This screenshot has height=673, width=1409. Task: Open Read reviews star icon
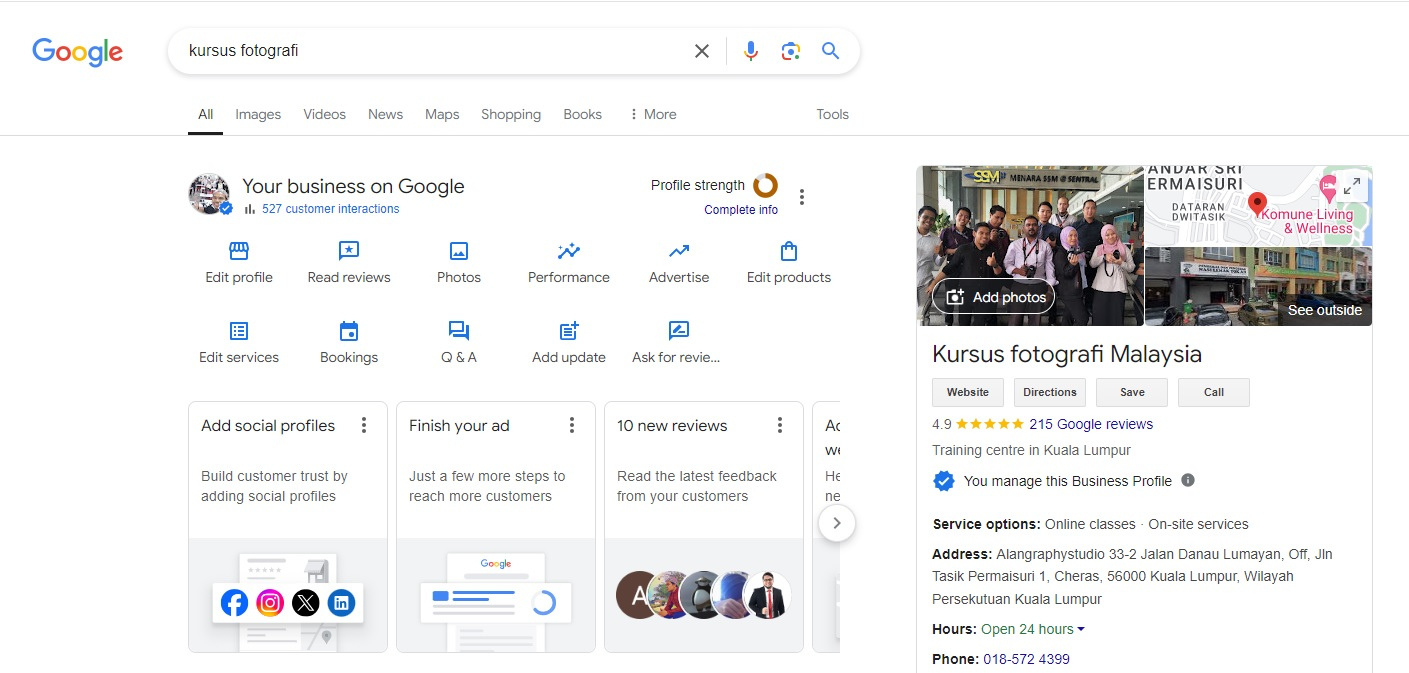(349, 251)
